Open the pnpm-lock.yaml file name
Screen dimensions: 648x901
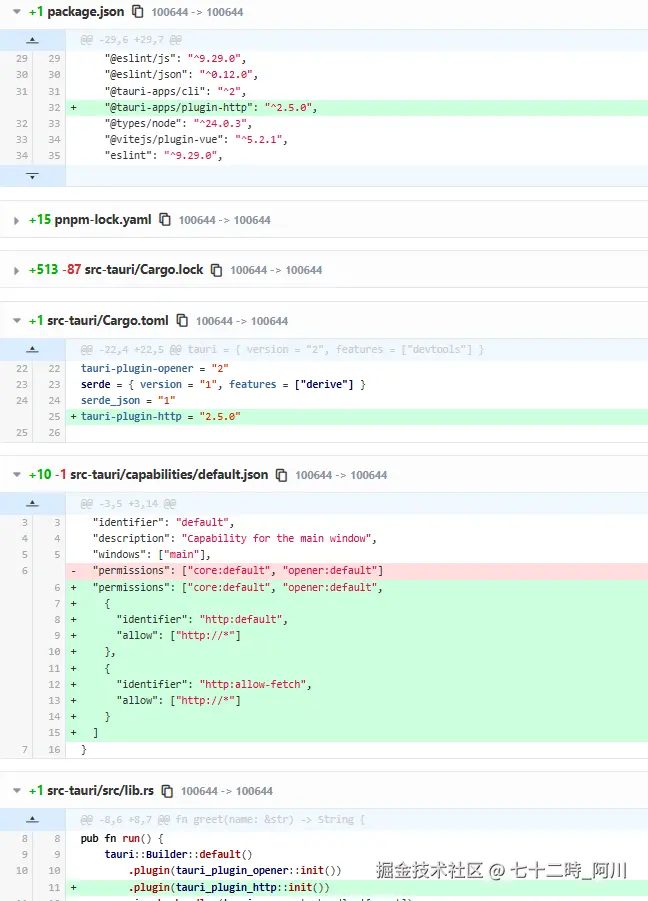103,220
